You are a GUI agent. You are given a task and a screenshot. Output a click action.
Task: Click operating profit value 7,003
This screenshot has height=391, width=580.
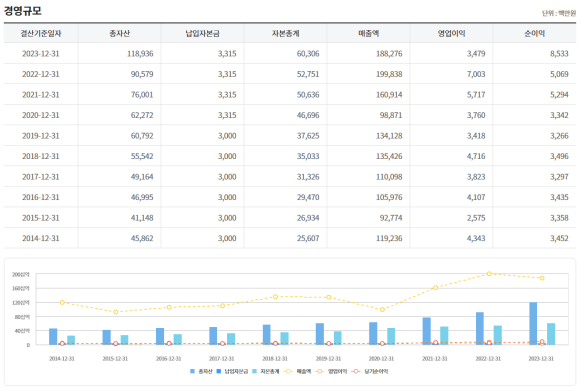tap(476, 74)
